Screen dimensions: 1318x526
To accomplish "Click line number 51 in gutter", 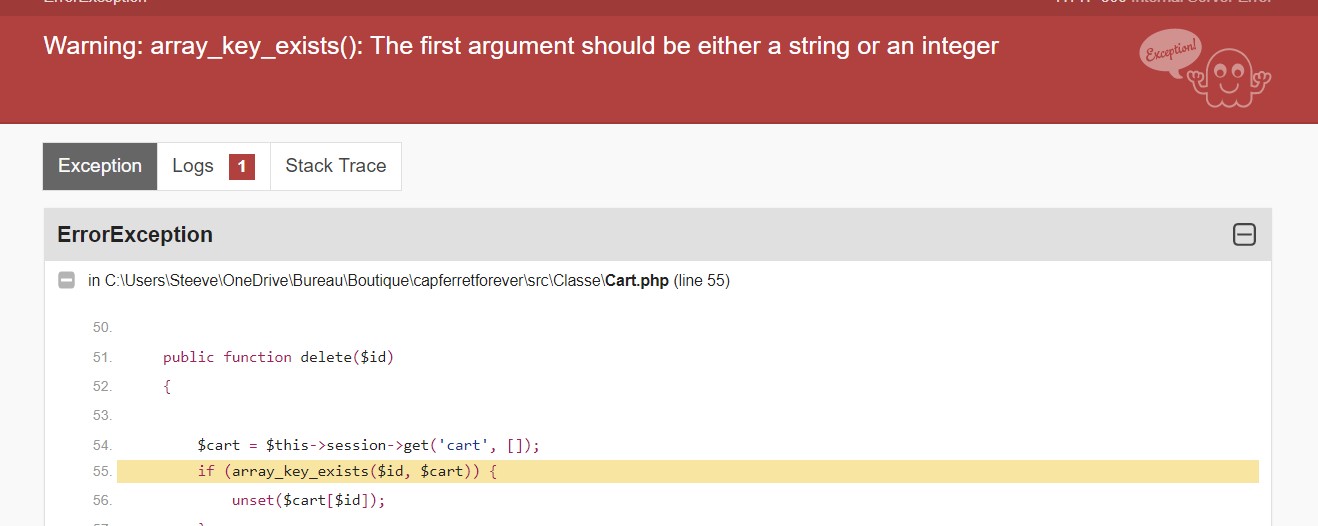I will [102, 357].
